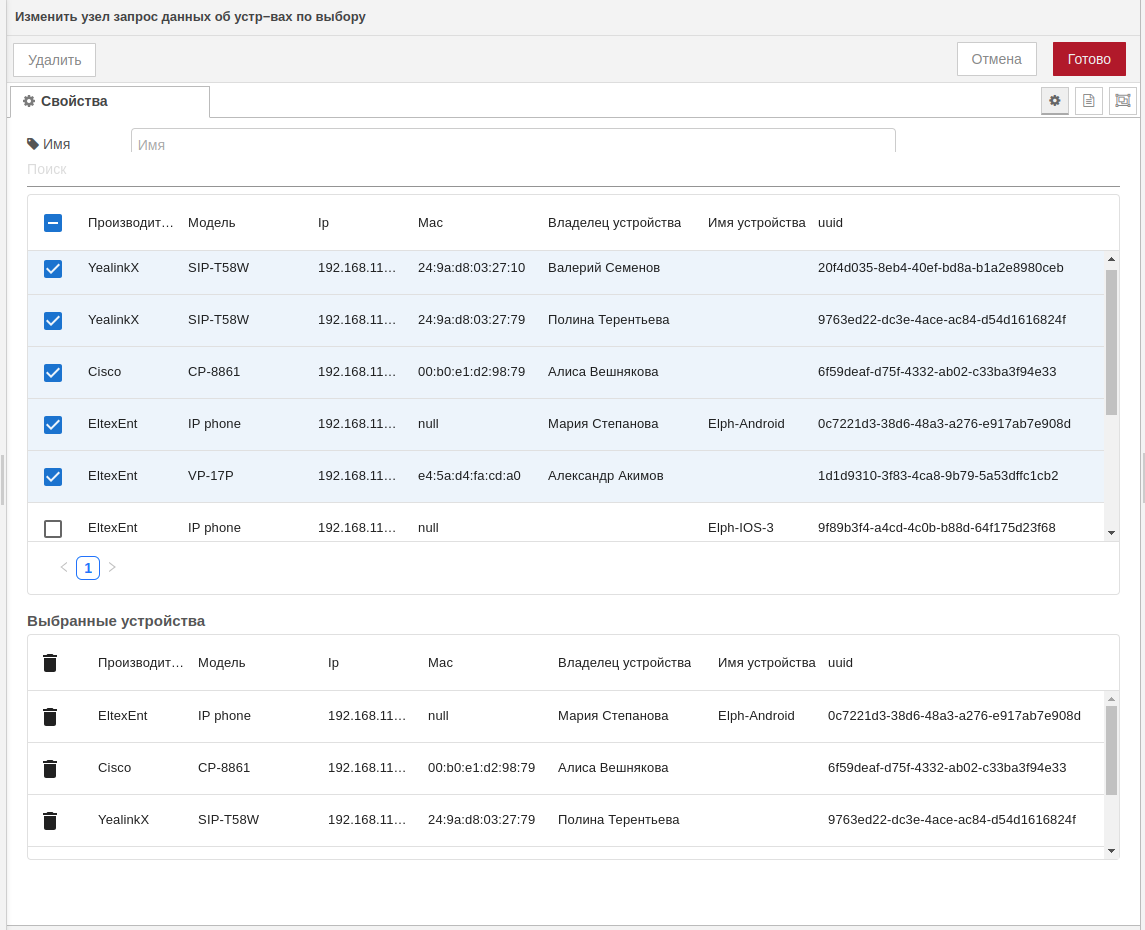
Task: Remove Полина Терентьева device with trash icon
Action: pyautogui.click(x=50, y=820)
